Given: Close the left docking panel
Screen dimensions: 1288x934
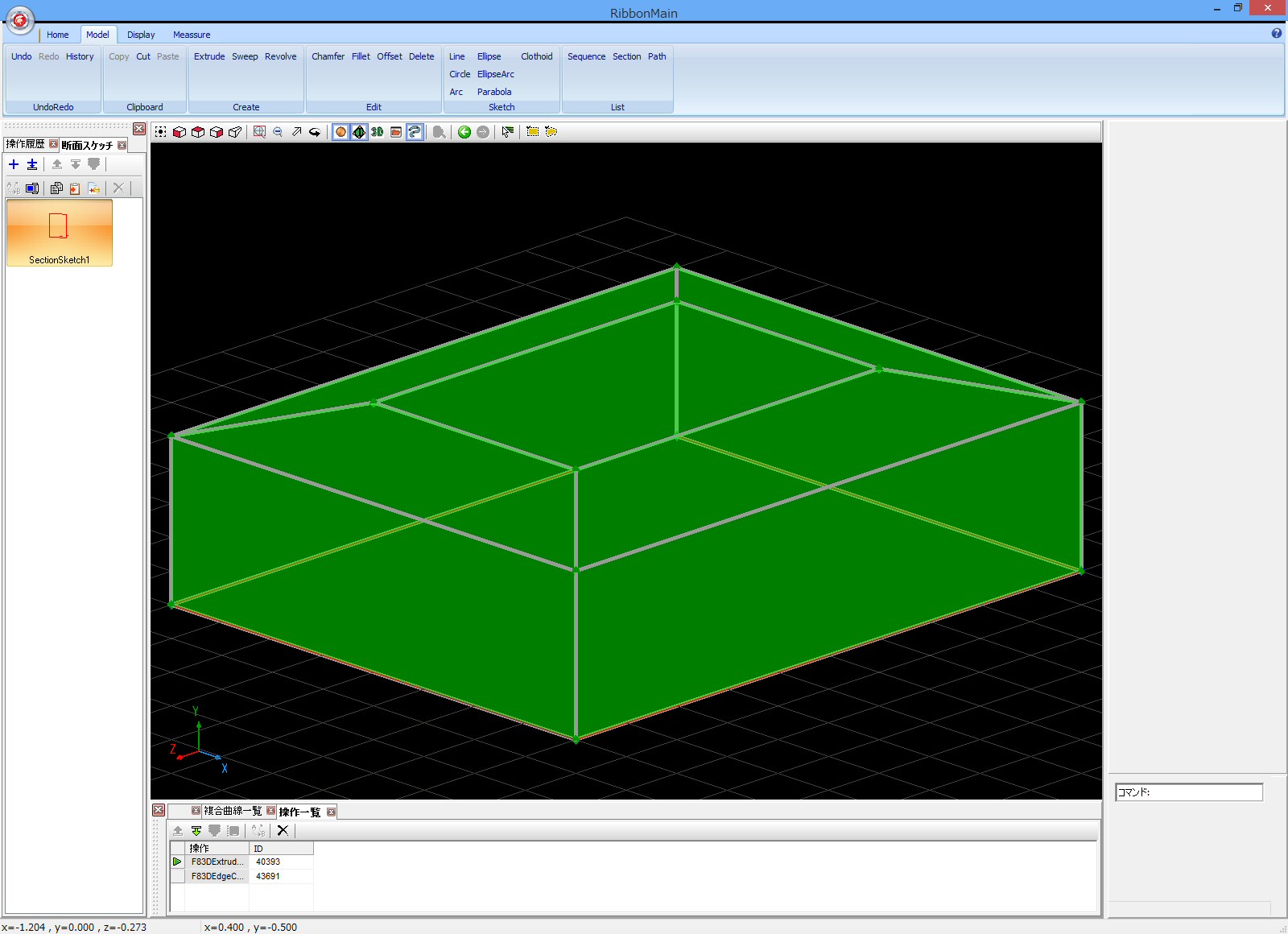Looking at the screenshot, I should (x=139, y=129).
